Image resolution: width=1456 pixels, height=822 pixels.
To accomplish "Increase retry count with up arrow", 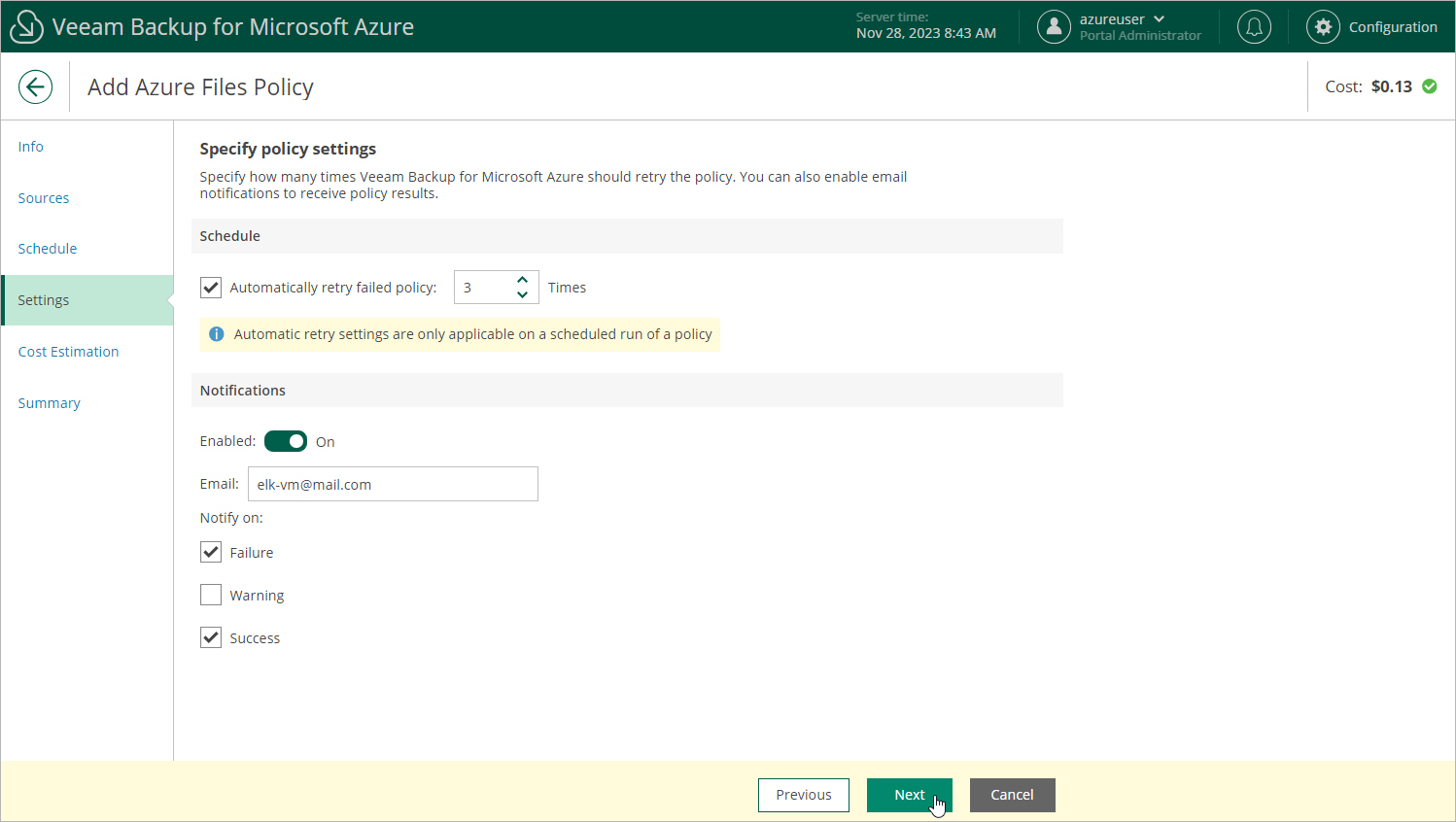I will (522, 280).
